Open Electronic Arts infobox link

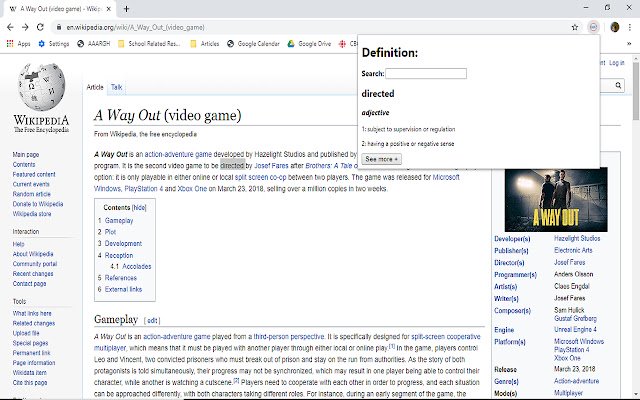[573, 250]
